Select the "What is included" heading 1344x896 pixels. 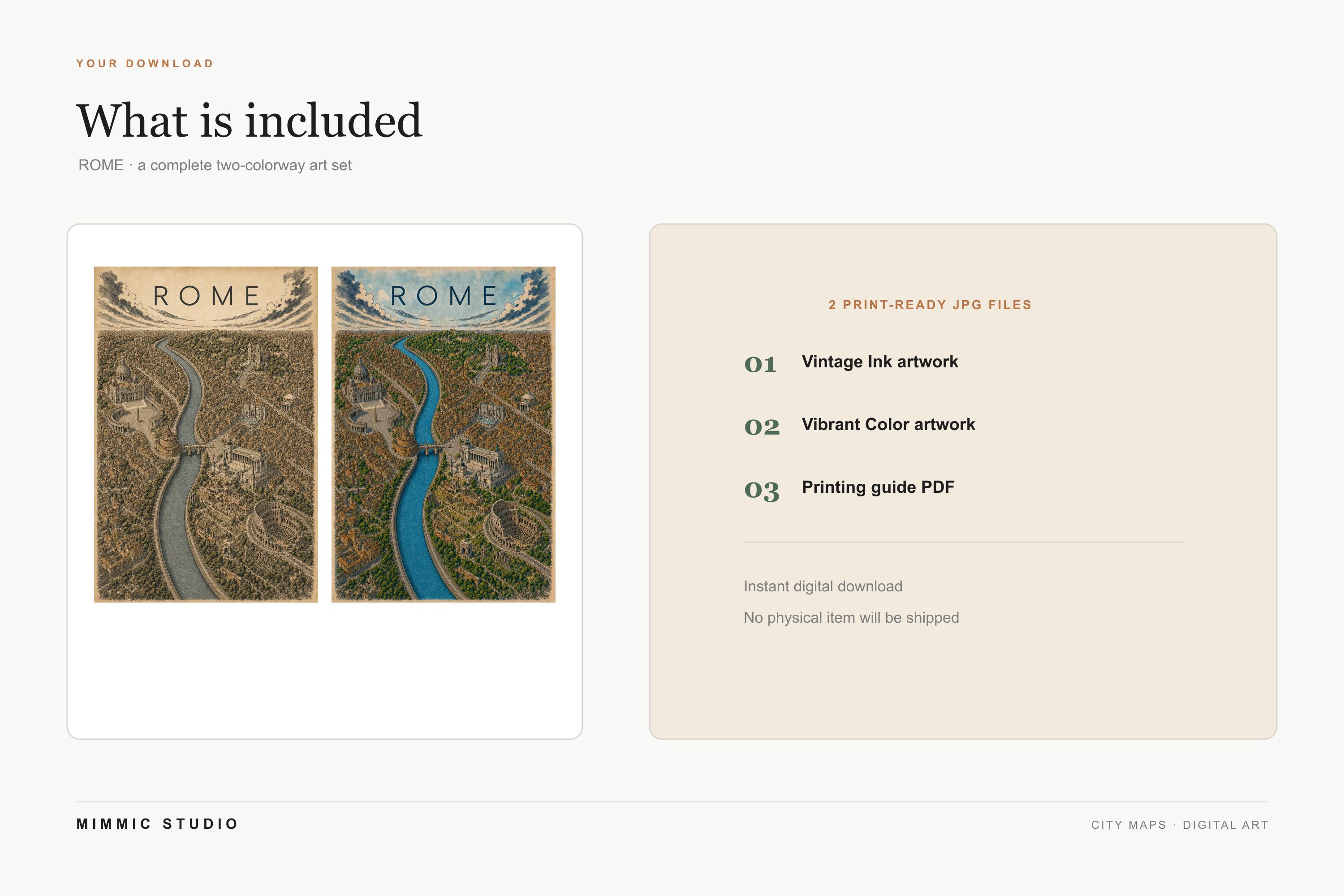pos(249,121)
